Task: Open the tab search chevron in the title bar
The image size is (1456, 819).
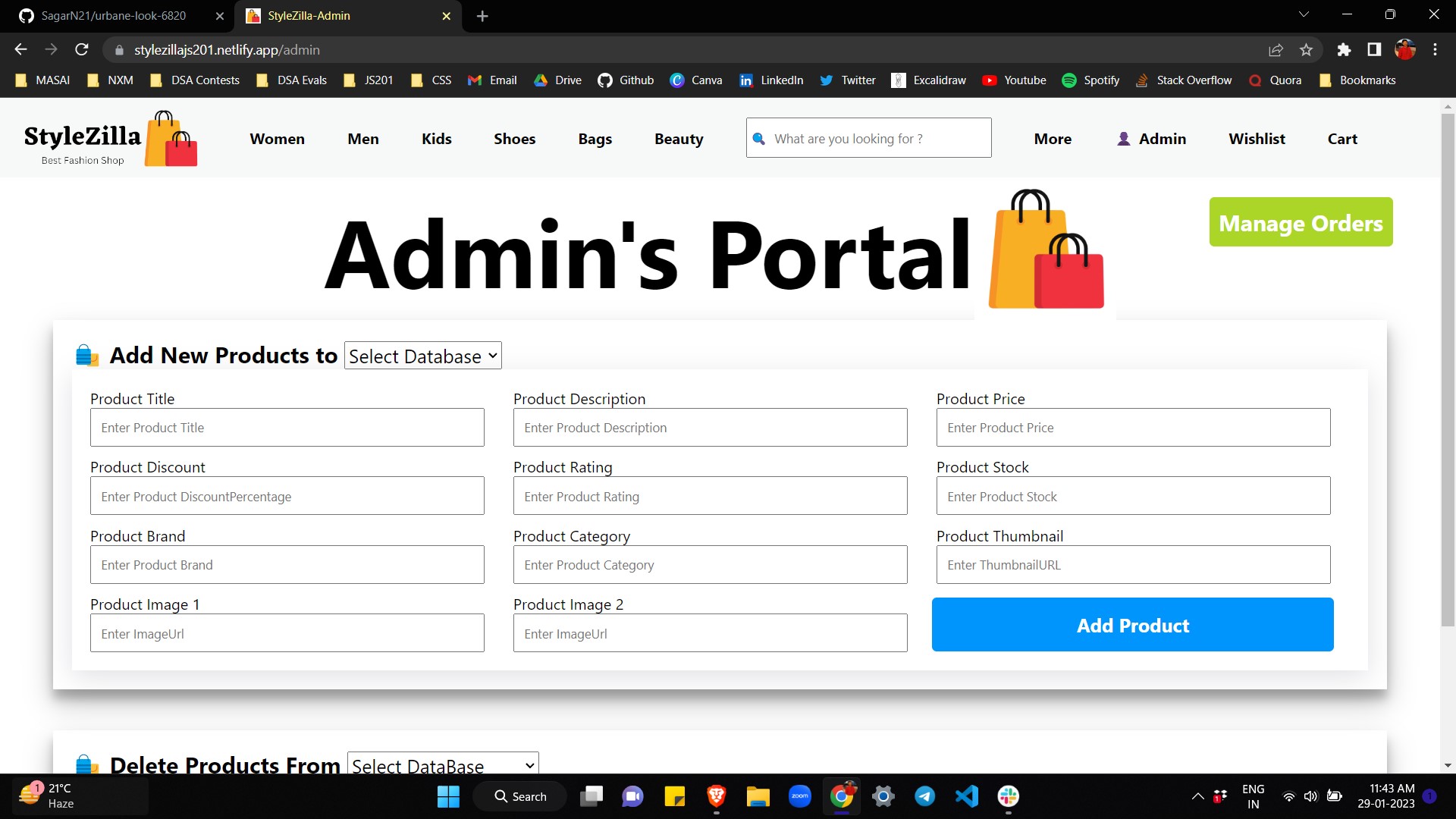Action: [x=1304, y=14]
